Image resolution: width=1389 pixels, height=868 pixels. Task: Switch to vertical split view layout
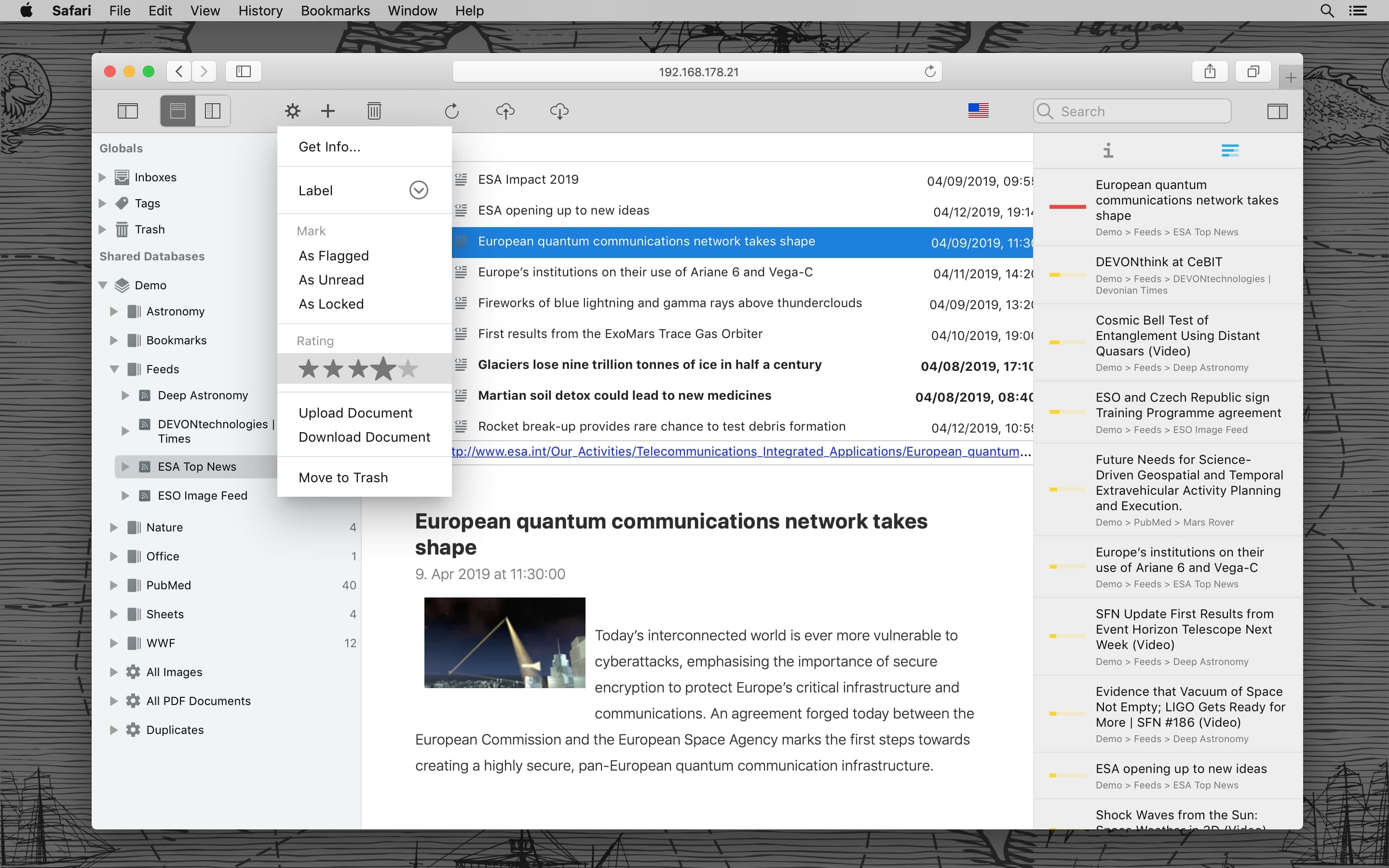[213, 111]
